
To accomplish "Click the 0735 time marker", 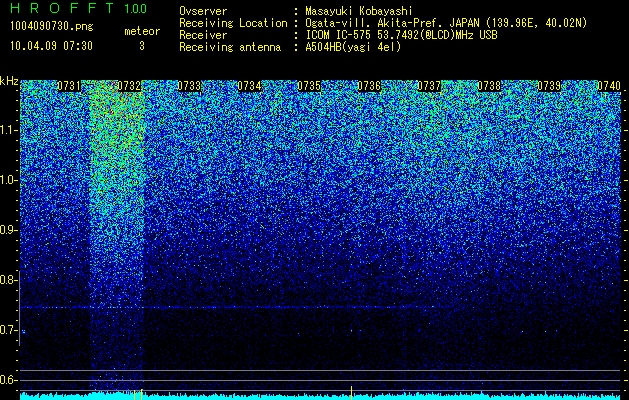I will [309, 86].
